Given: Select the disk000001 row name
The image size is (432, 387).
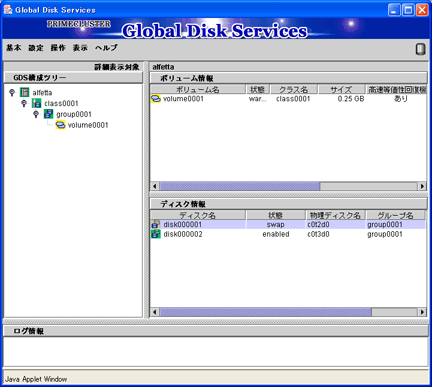Looking at the screenshot, I should point(183,225).
